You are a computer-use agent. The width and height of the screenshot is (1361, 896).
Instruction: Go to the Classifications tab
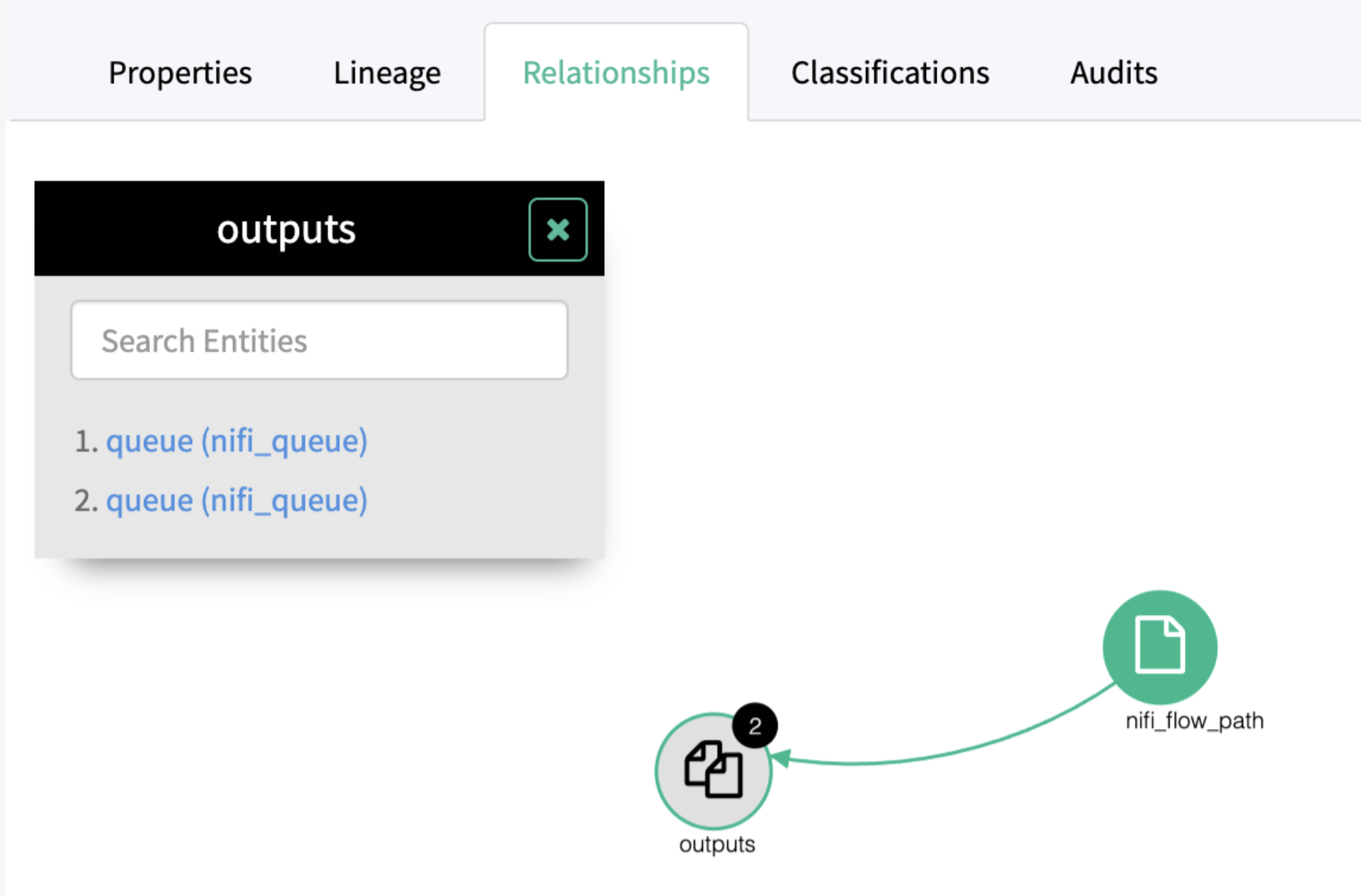pos(890,73)
